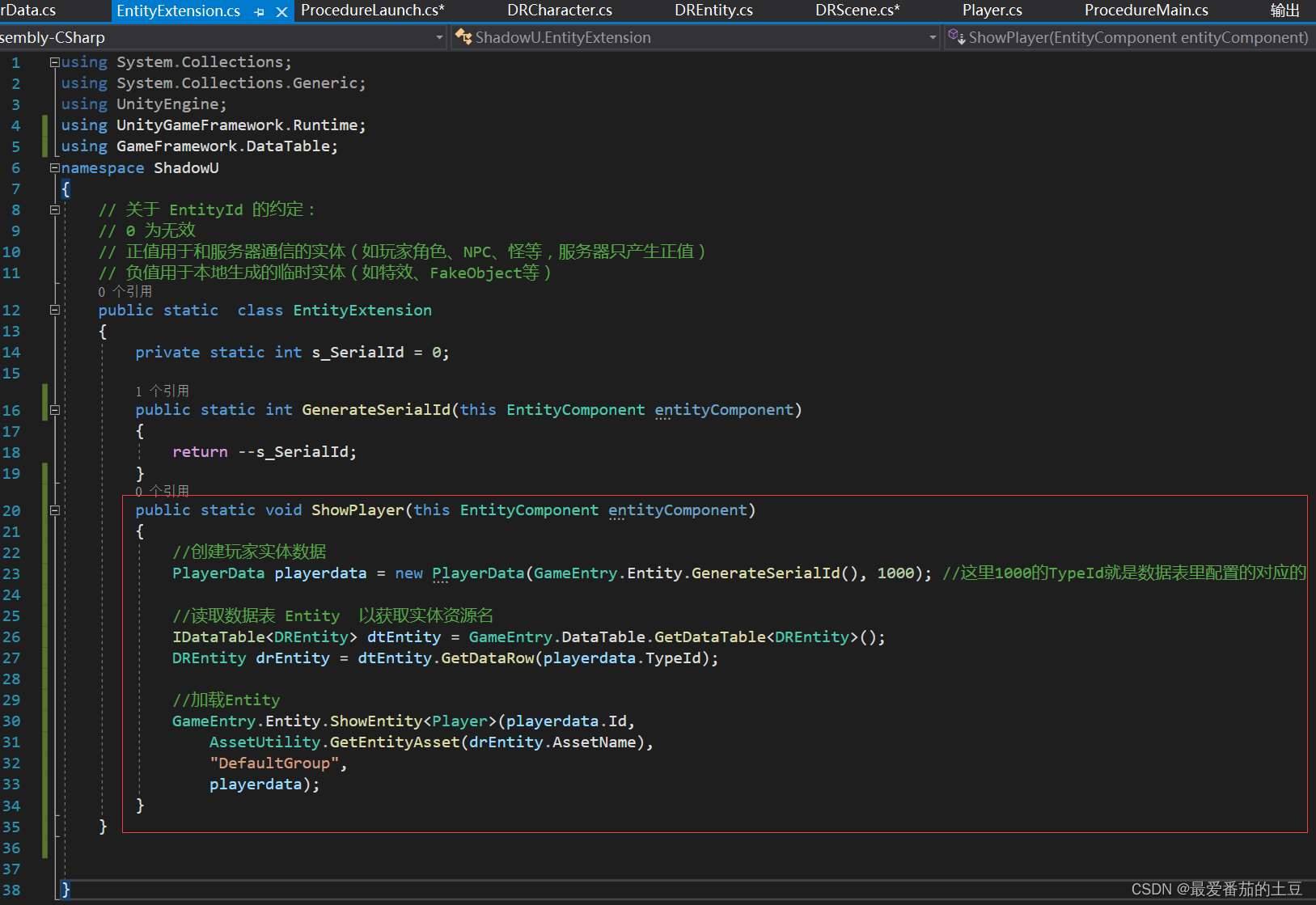This screenshot has width=1316, height=905.
Task: Click the 'PlayerData playerdata' declaration
Action: (x=269, y=573)
